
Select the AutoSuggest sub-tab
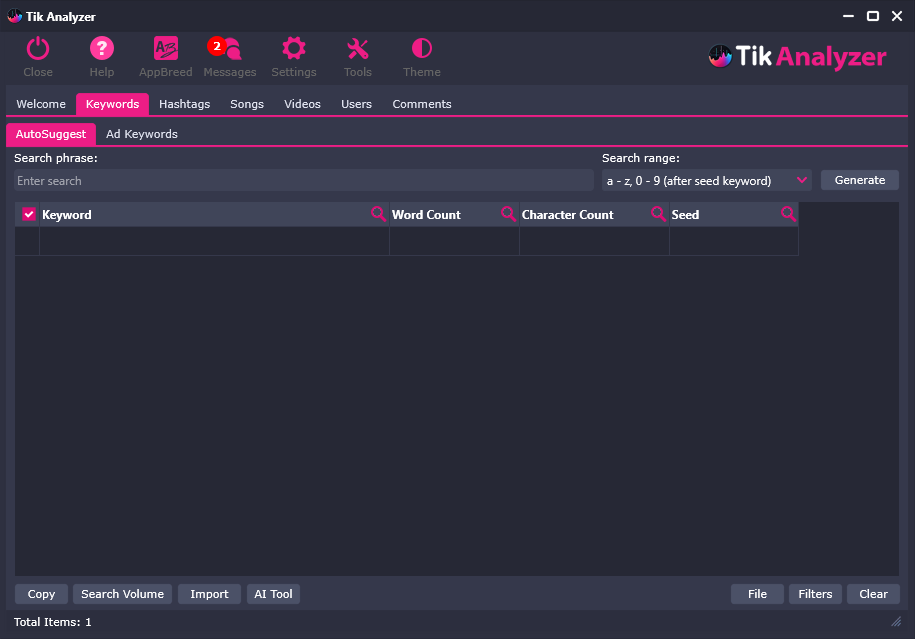[51, 134]
